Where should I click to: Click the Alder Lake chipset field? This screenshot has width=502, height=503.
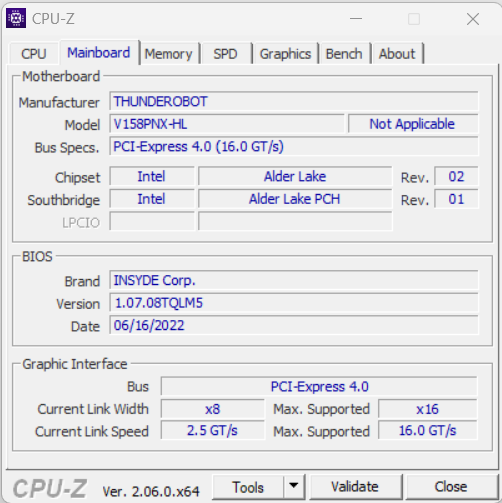point(295,176)
